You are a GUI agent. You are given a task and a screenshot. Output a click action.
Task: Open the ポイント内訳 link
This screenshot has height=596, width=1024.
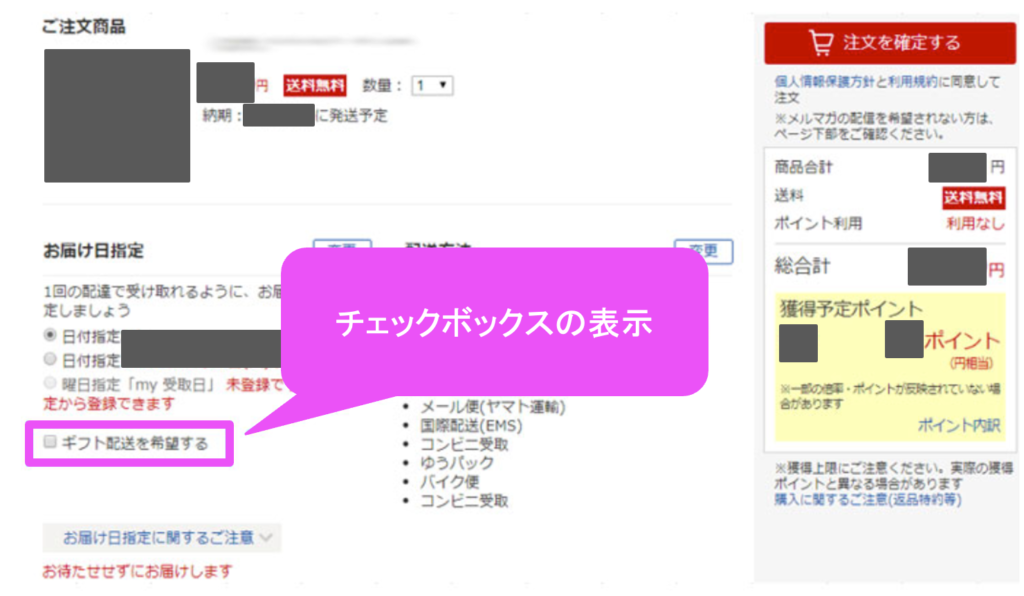[x=959, y=426]
